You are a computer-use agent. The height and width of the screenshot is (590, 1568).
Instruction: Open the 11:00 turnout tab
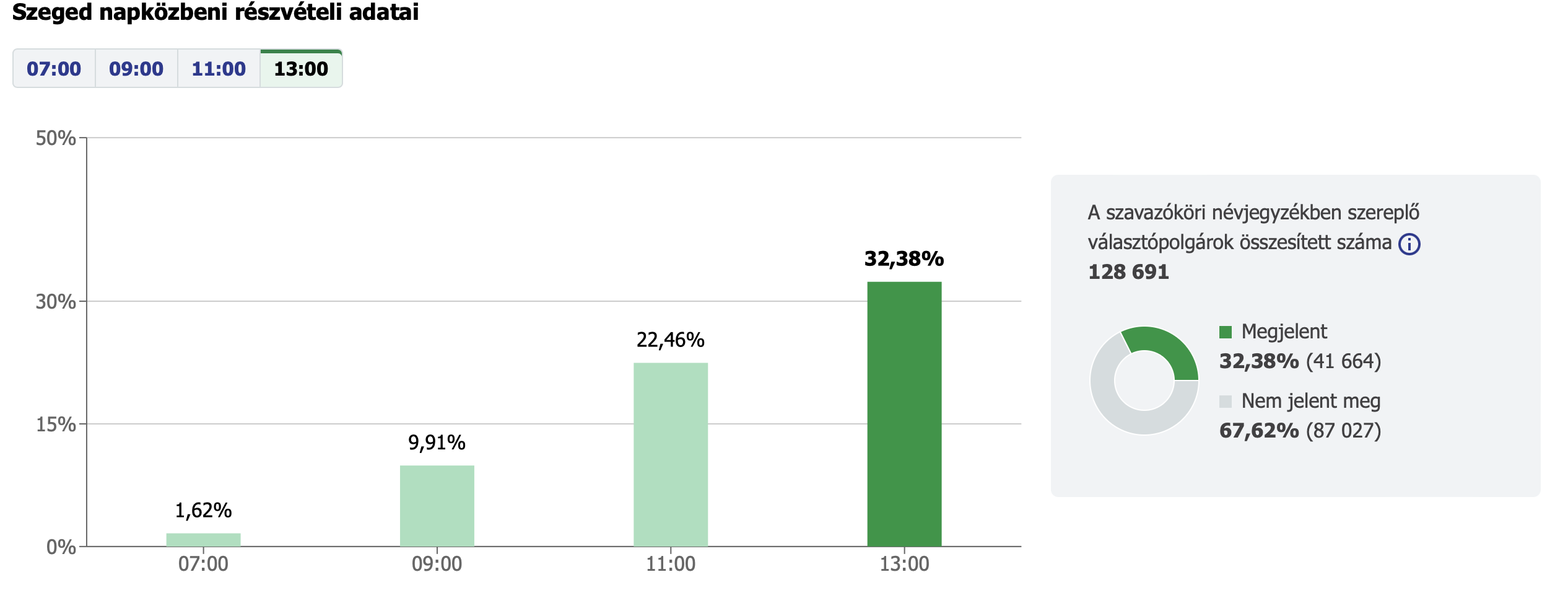coord(219,69)
